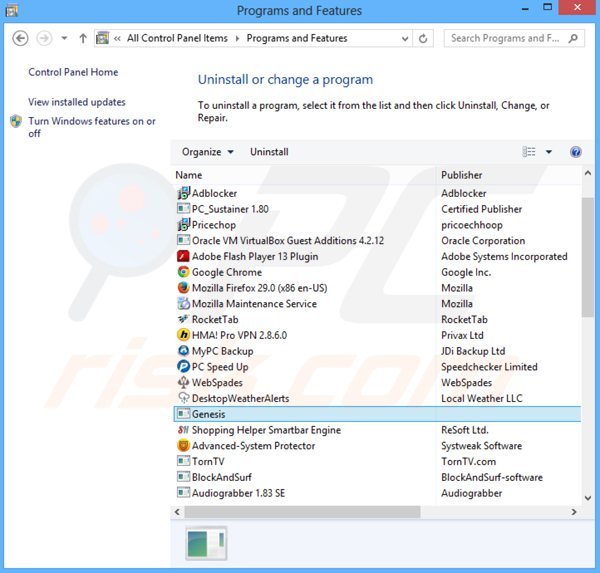Open the Organize dropdown menu
600x573 pixels.
(207, 152)
